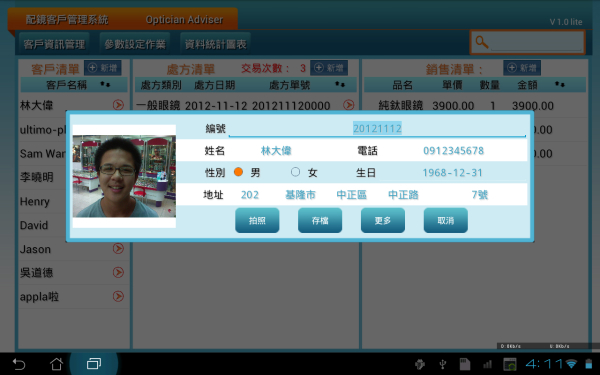The width and height of the screenshot is (600, 375).
Task: Switch to 資料統計圖表 tab
Action: (x=215, y=44)
